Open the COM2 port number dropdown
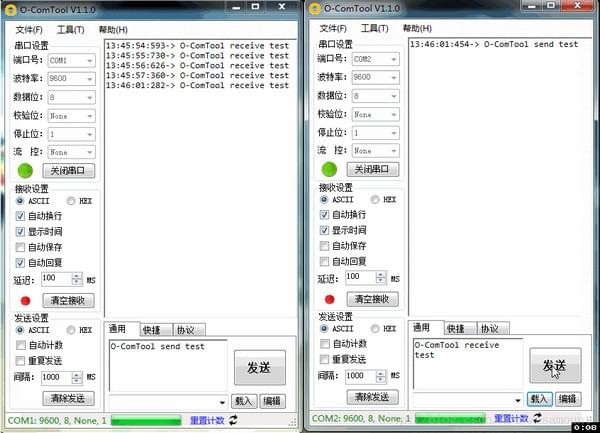 coord(375,59)
